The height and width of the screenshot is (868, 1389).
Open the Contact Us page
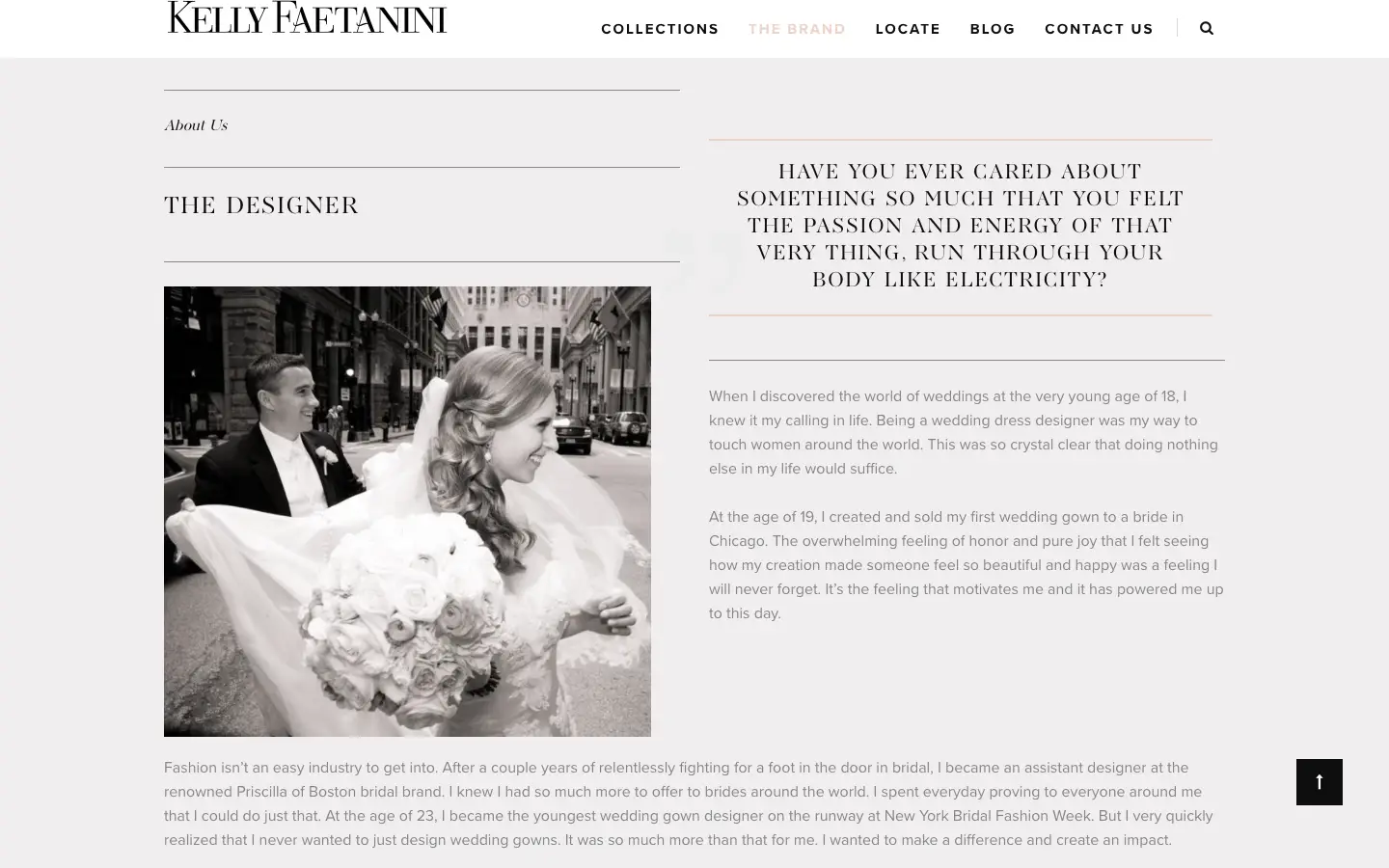click(1099, 29)
